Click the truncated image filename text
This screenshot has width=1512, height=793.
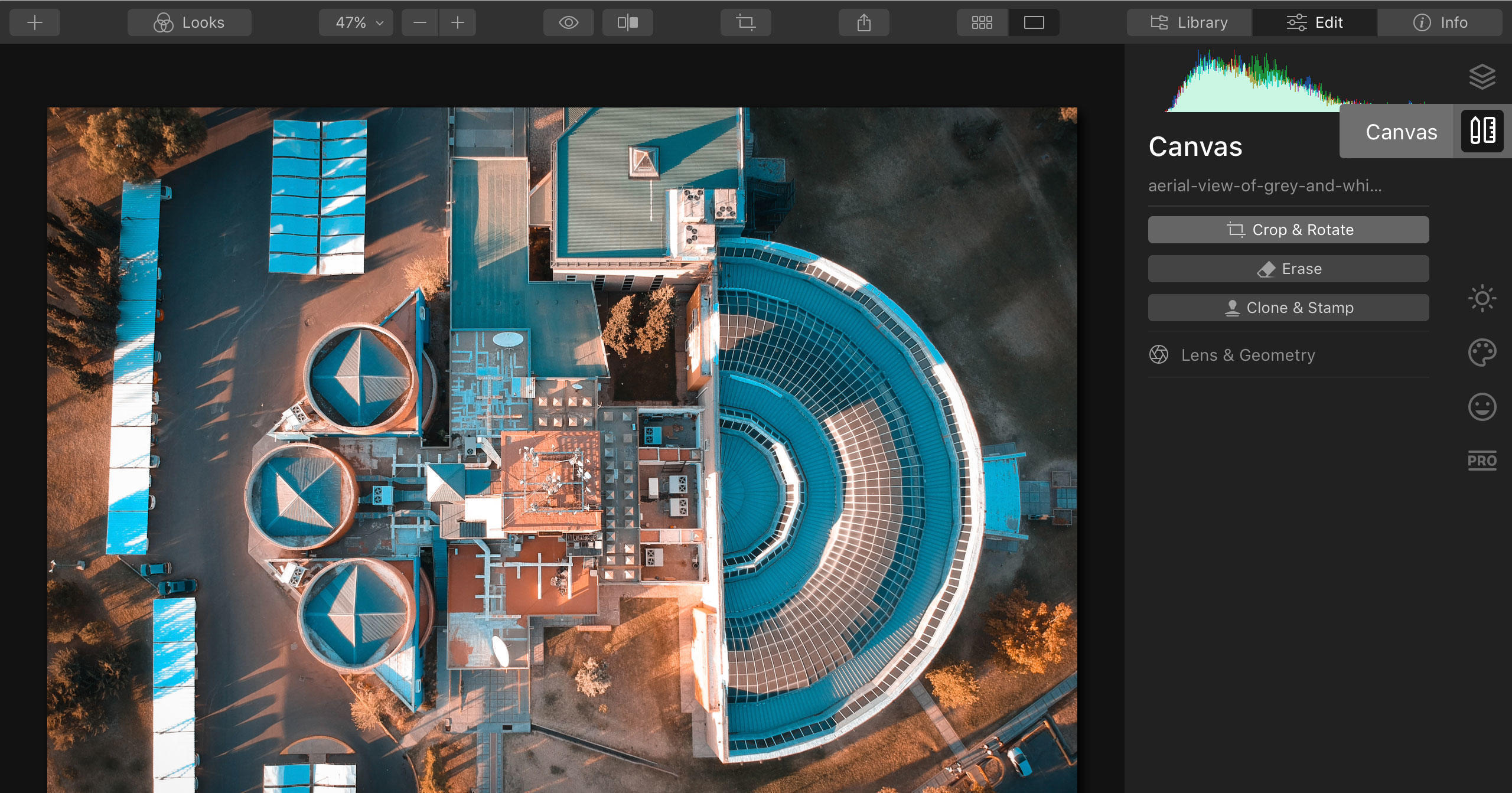tap(1265, 187)
